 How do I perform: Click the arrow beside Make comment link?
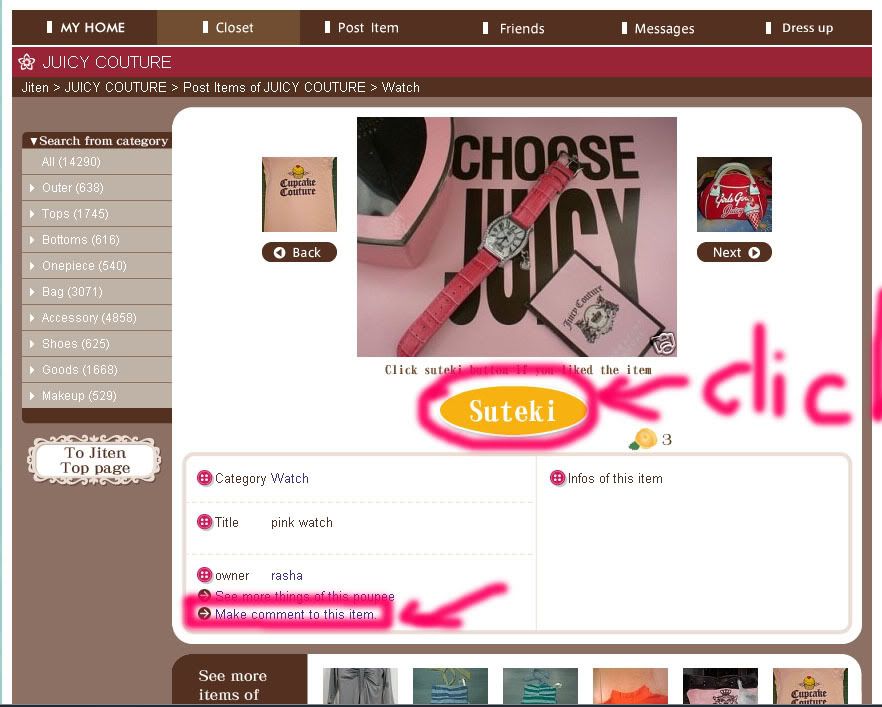point(205,614)
